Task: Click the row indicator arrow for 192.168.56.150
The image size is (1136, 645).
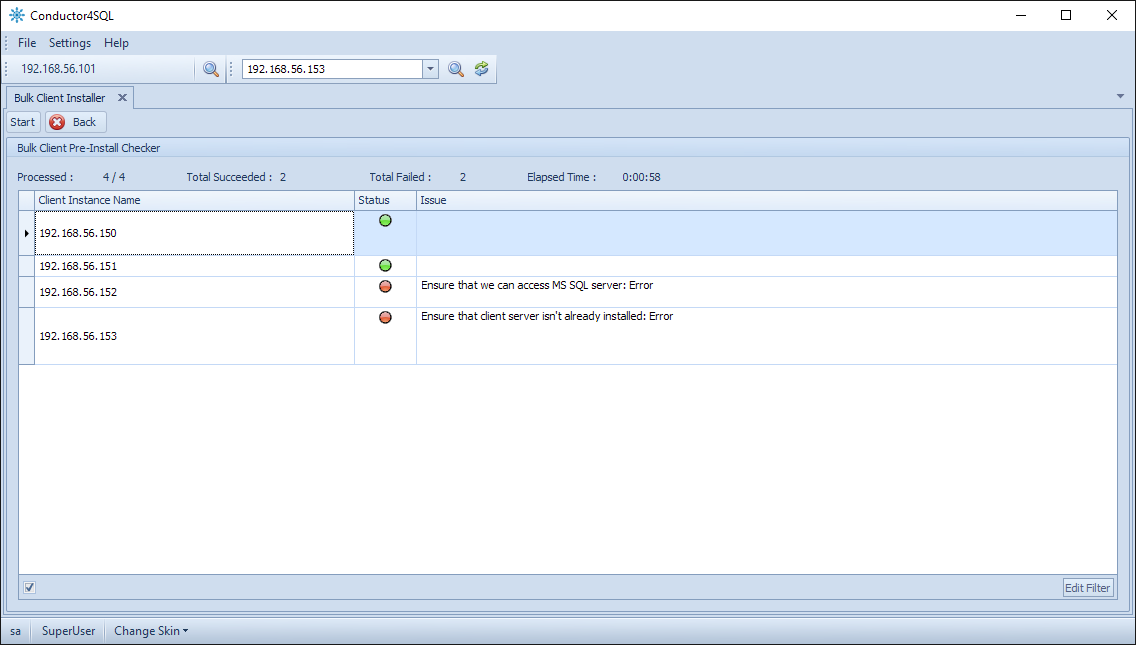Action: click(x=27, y=233)
